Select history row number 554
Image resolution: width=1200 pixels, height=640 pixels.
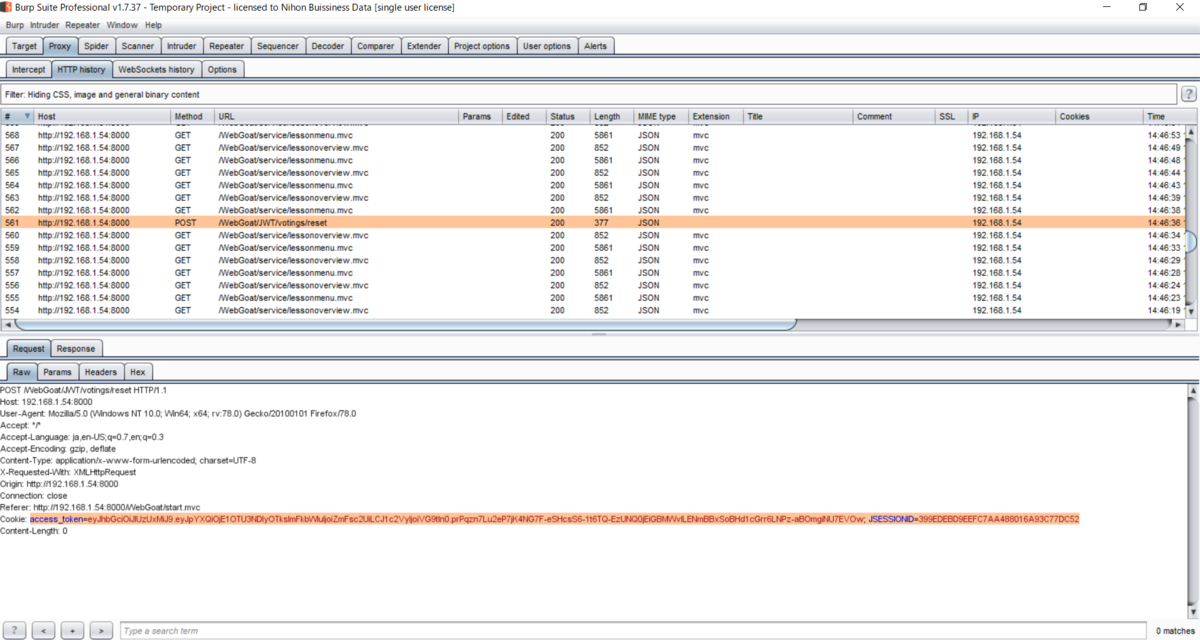(x=592, y=311)
